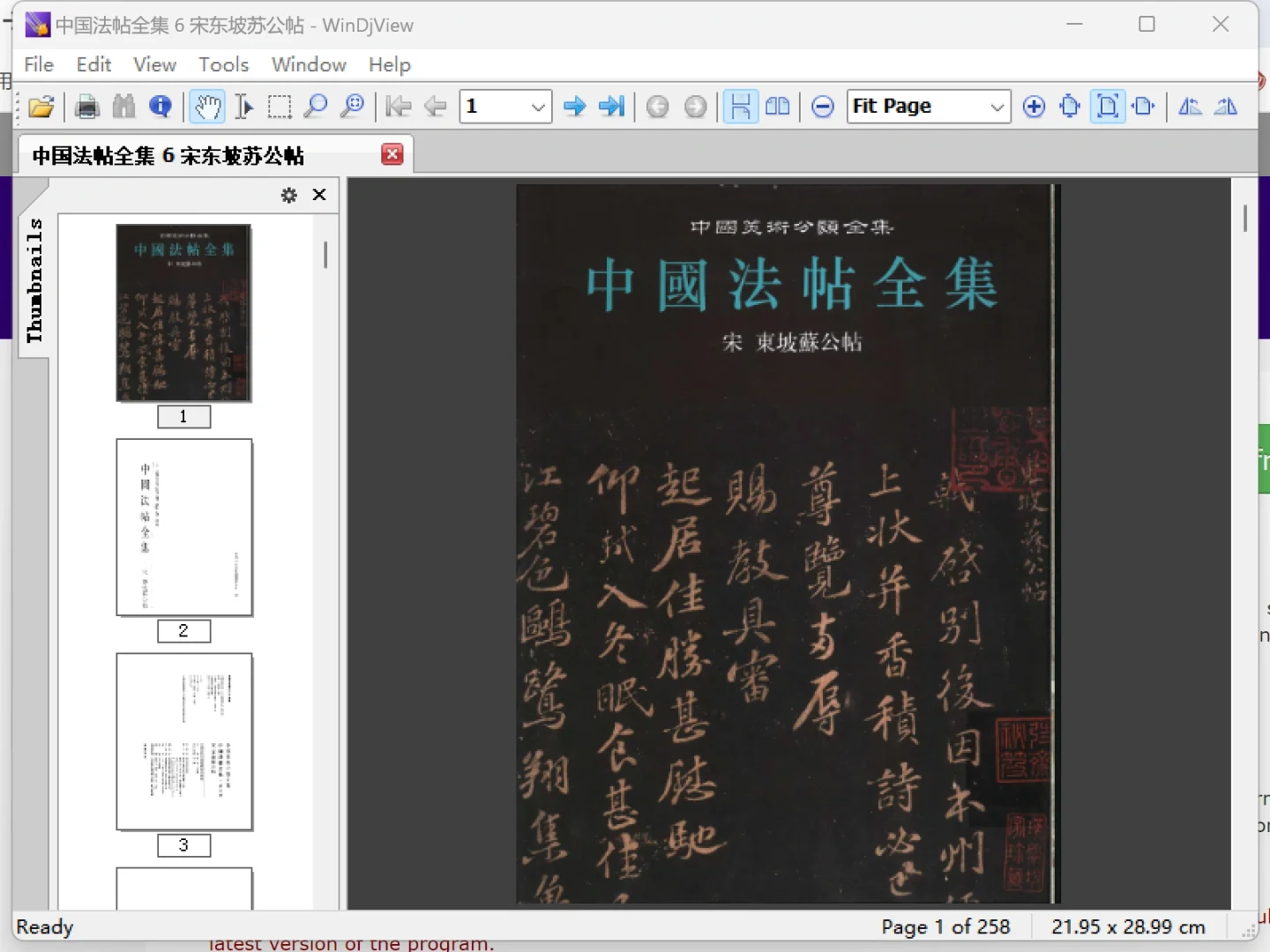Activate the magnifying glass tool

pyautogui.click(x=315, y=107)
